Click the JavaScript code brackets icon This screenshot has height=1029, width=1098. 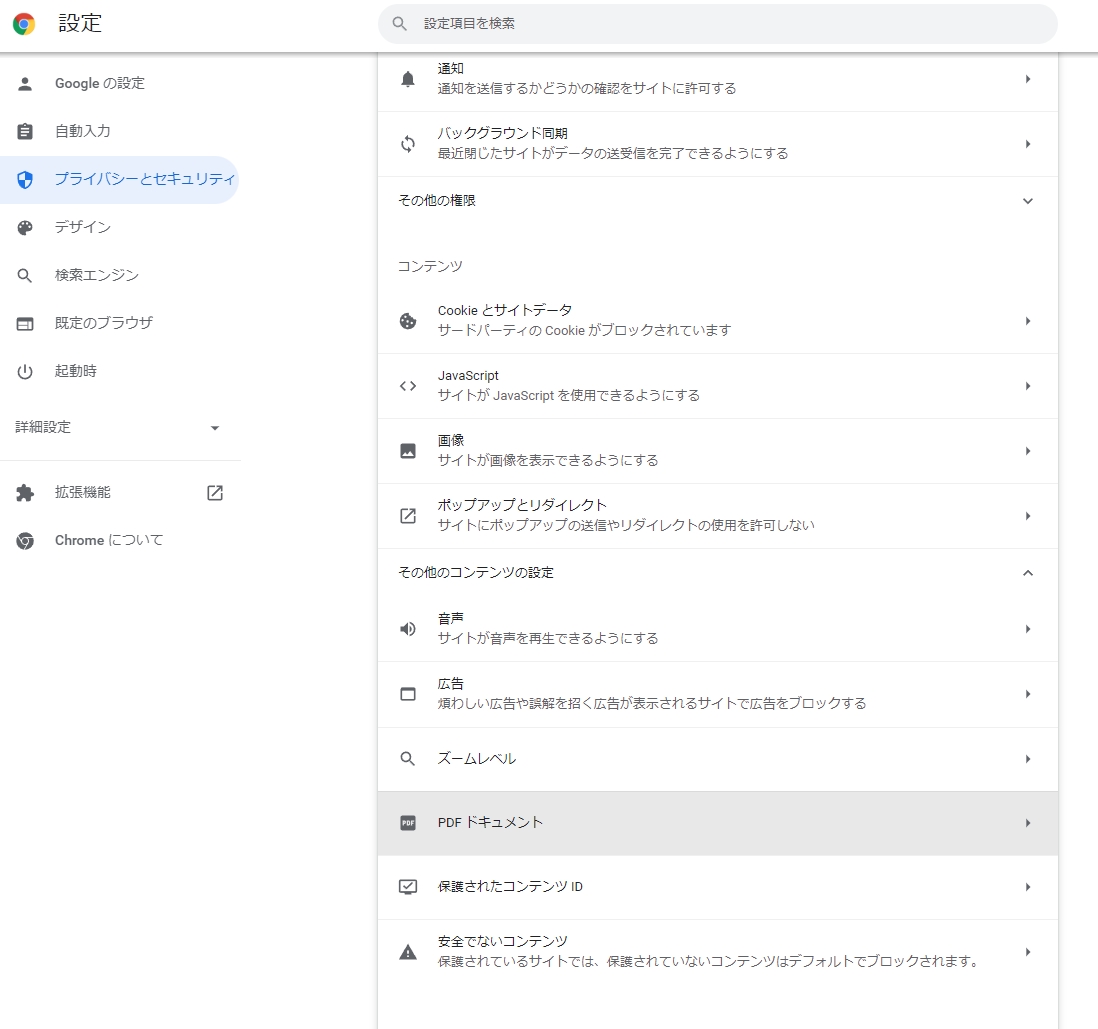[x=408, y=386]
